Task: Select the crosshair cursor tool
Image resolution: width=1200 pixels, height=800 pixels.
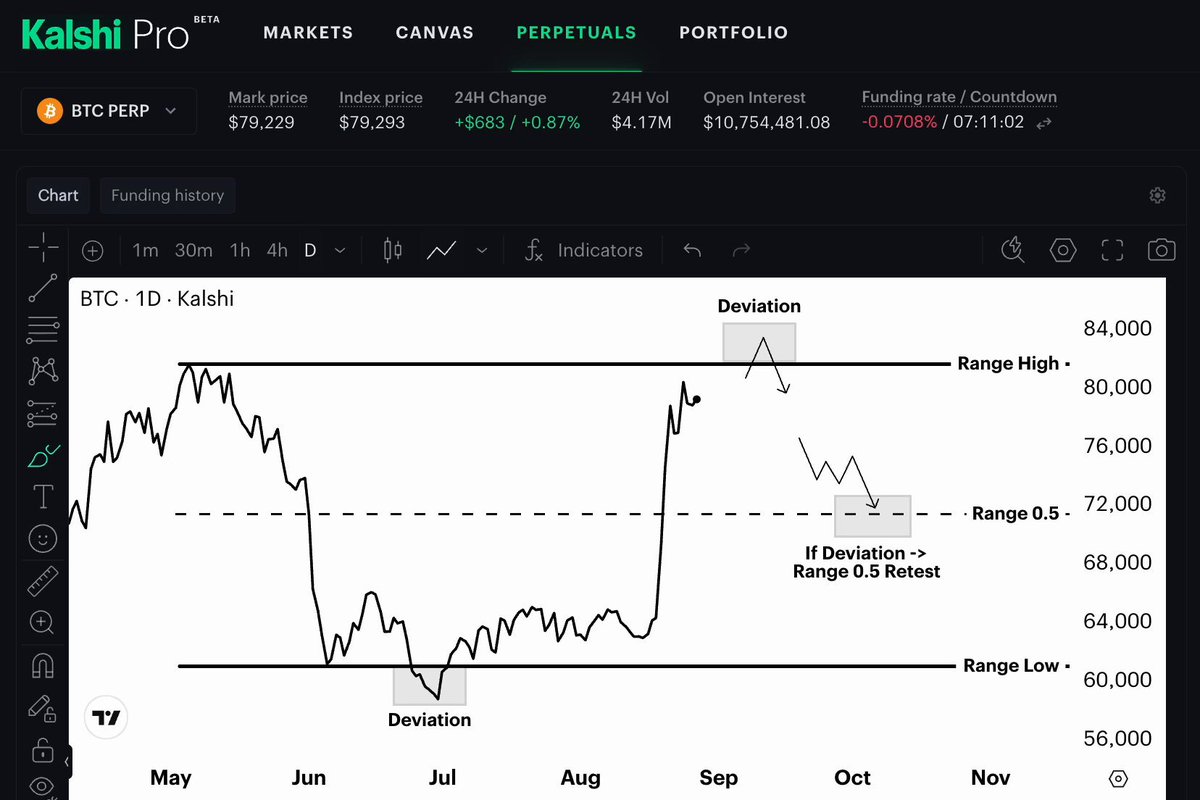Action: coord(42,247)
